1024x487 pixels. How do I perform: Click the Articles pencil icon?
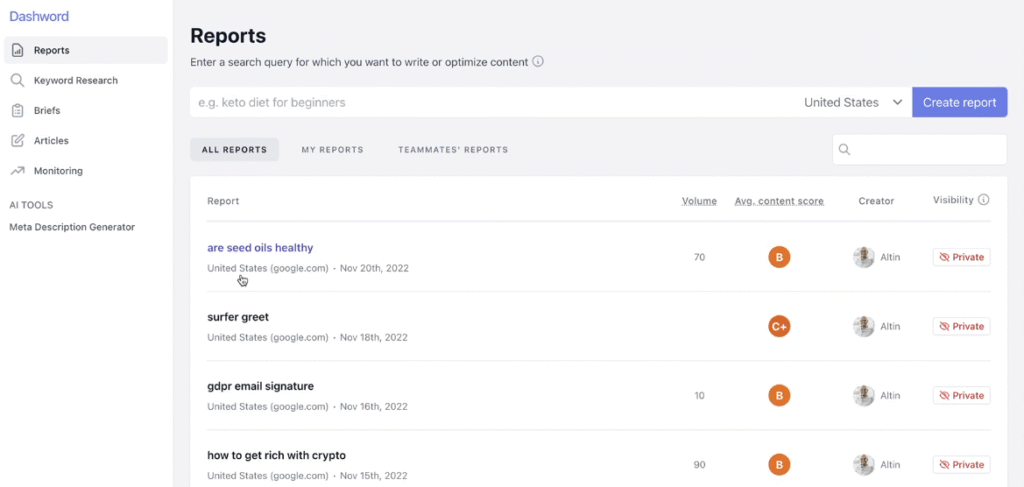[x=17, y=141]
